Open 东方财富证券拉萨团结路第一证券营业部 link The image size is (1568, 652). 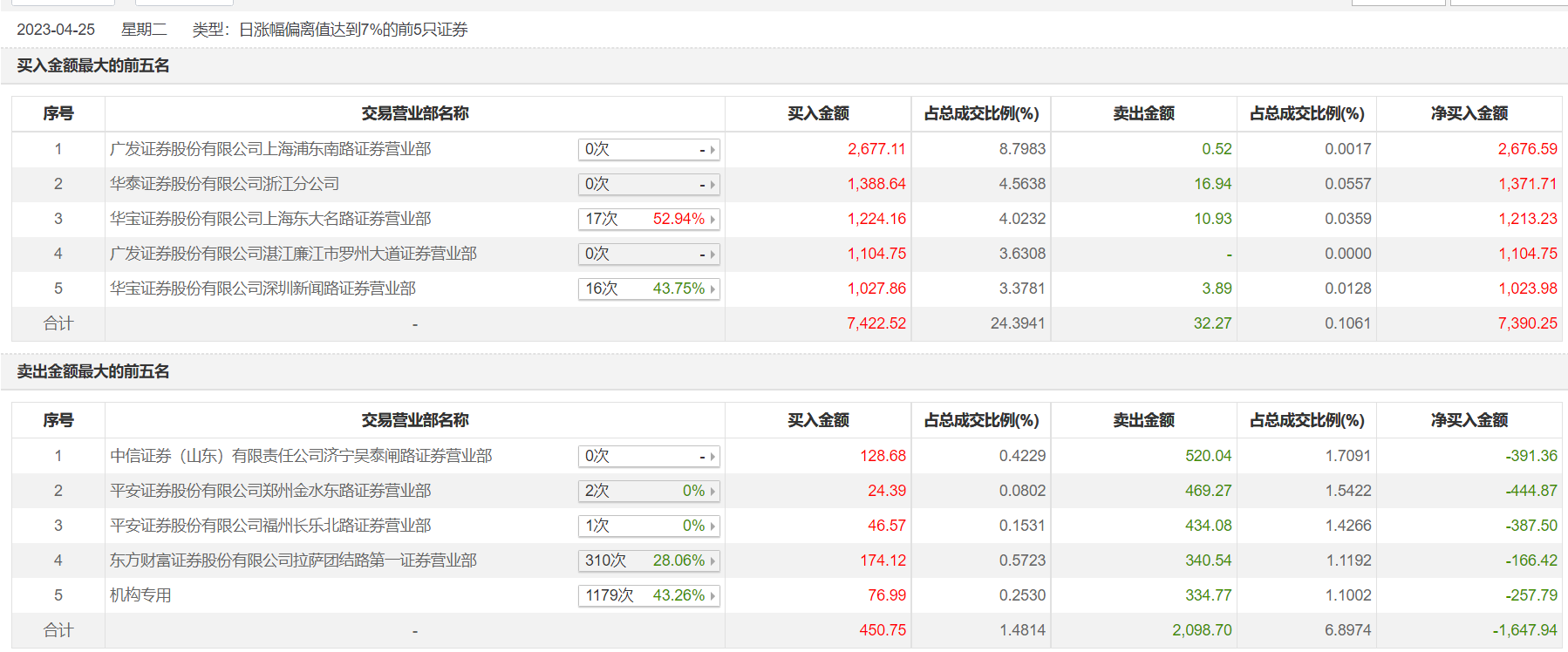coord(293,560)
